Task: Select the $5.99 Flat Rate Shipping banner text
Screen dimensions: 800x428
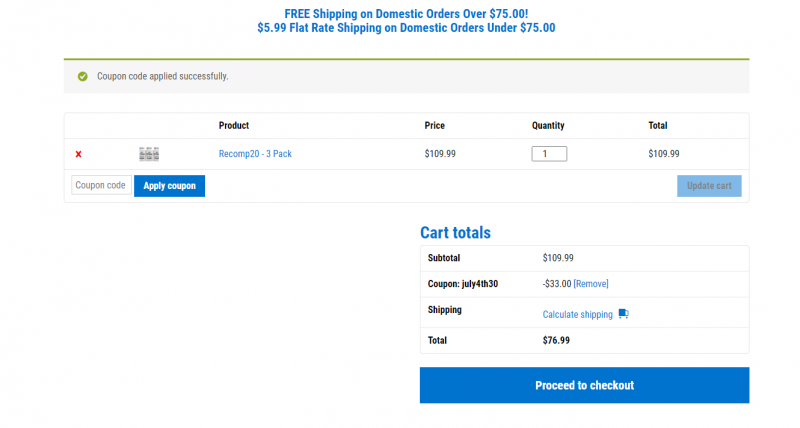Action: (406, 28)
